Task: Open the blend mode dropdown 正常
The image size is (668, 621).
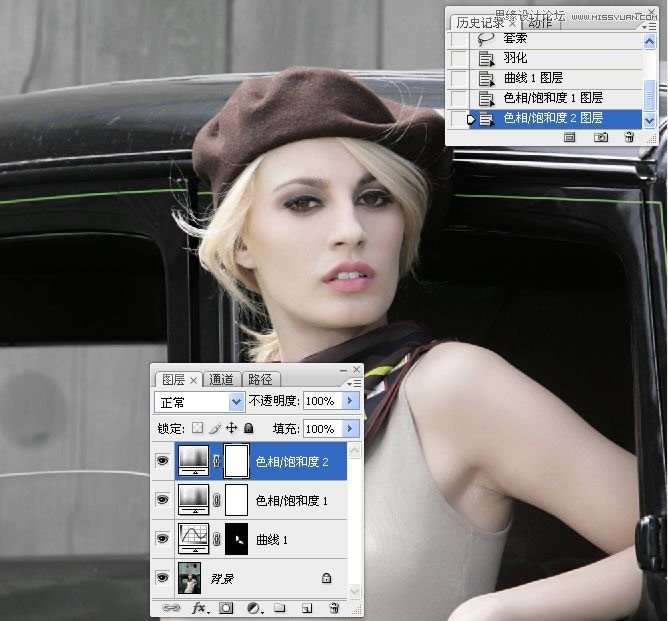Action: coord(200,401)
